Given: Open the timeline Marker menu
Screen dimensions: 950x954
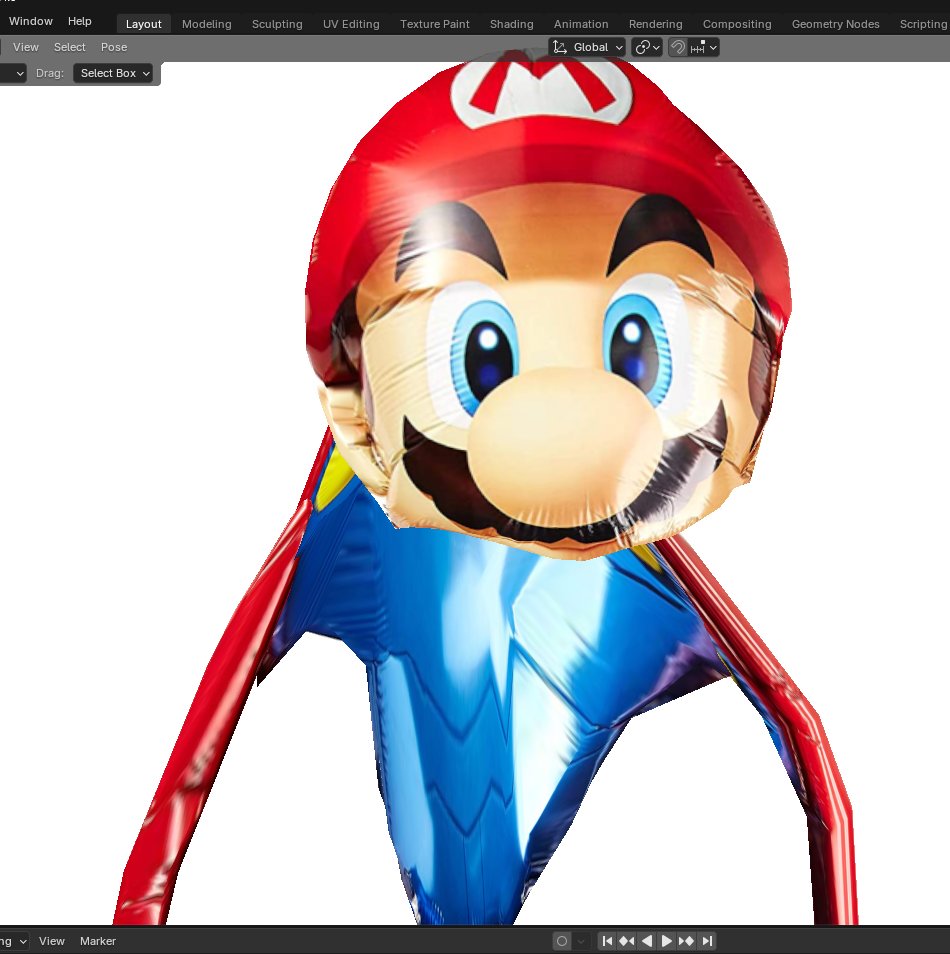Looking at the screenshot, I should coord(97,941).
